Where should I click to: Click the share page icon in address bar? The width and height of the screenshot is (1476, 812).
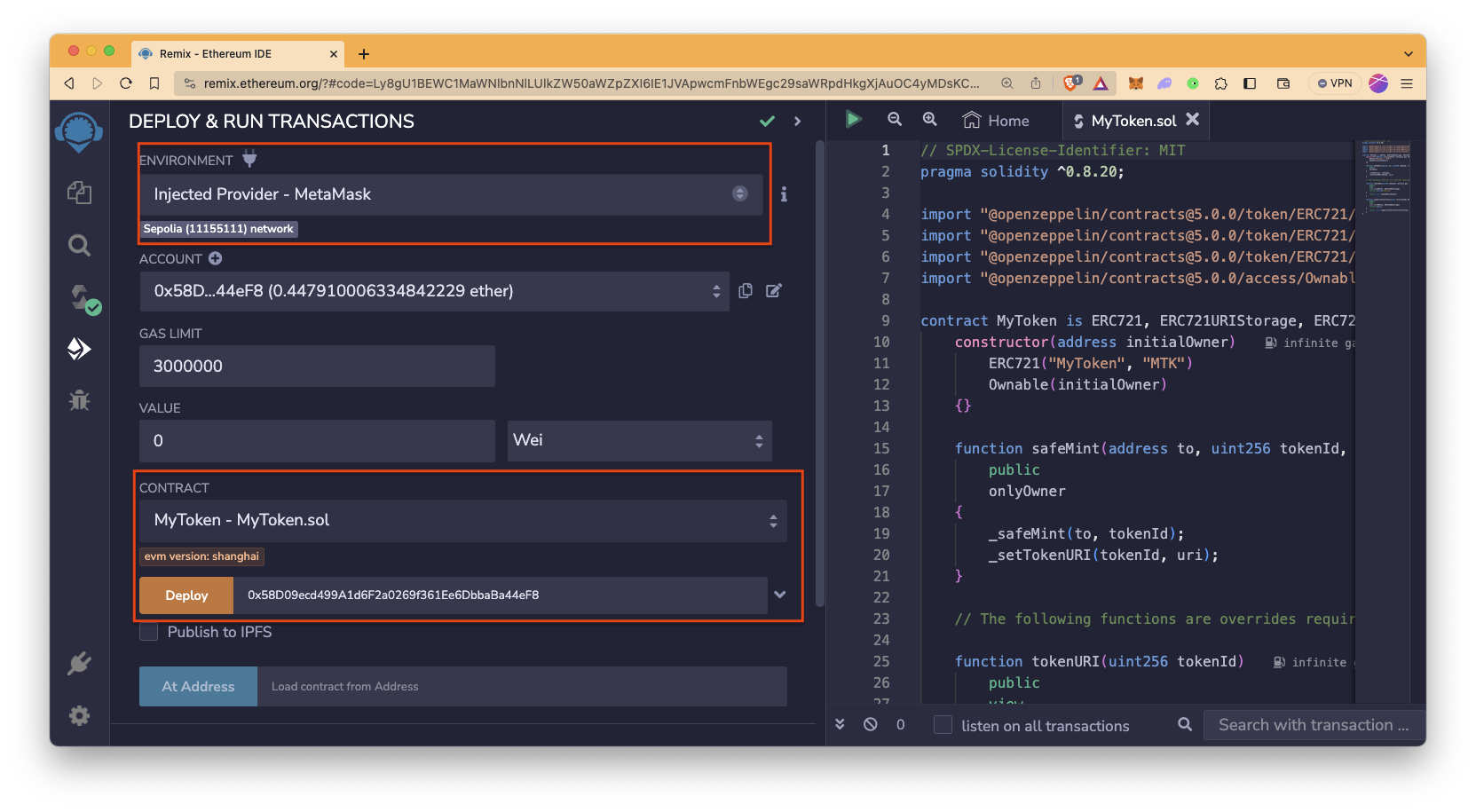tap(1036, 83)
